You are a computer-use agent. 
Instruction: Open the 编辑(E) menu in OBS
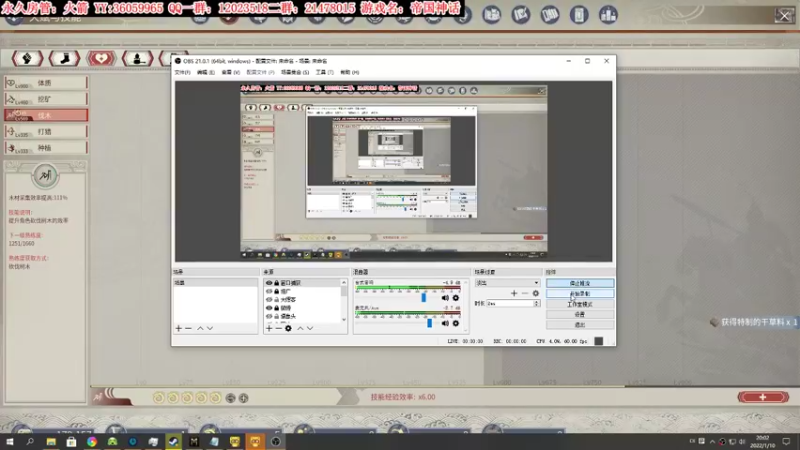click(x=206, y=72)
